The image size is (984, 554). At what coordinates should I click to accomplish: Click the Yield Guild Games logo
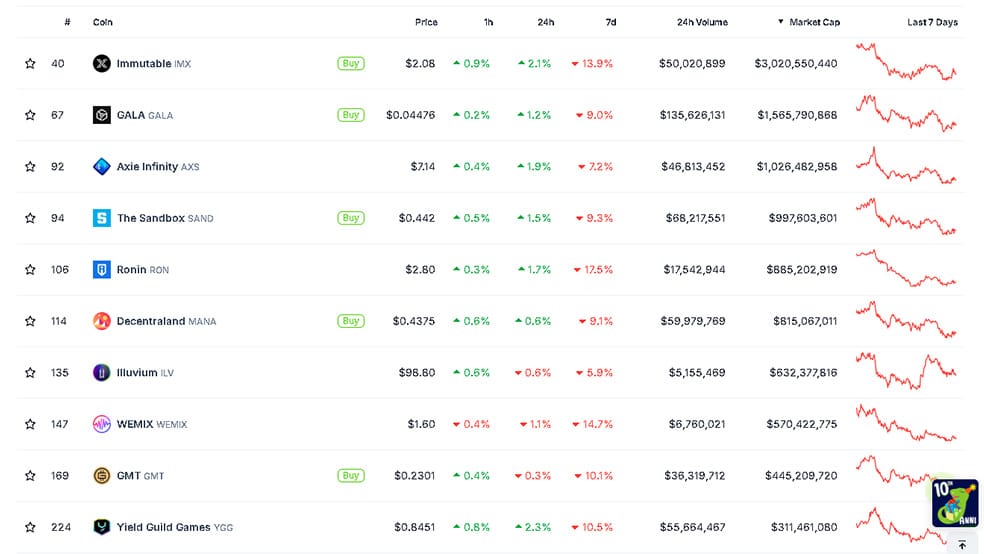click(102, 527)
